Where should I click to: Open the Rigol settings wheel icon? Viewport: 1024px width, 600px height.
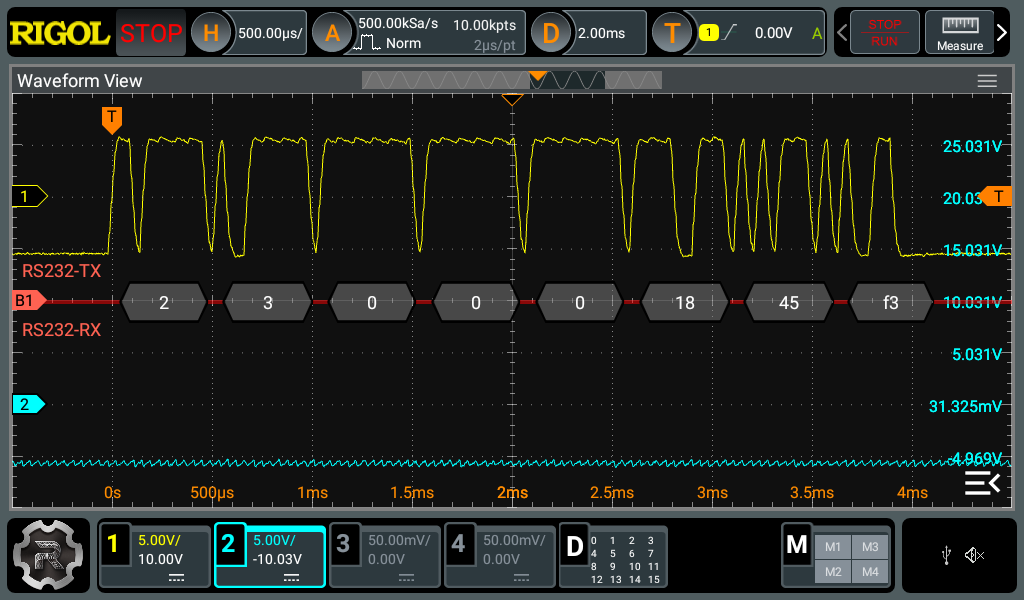tap(47, 555)
